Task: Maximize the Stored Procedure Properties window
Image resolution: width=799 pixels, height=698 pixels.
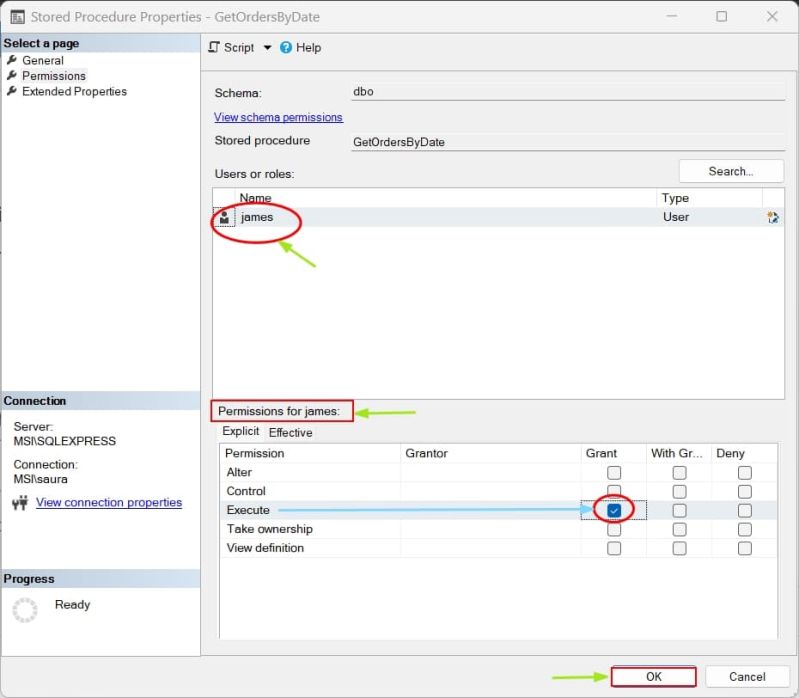Action: tap(722, 16)
